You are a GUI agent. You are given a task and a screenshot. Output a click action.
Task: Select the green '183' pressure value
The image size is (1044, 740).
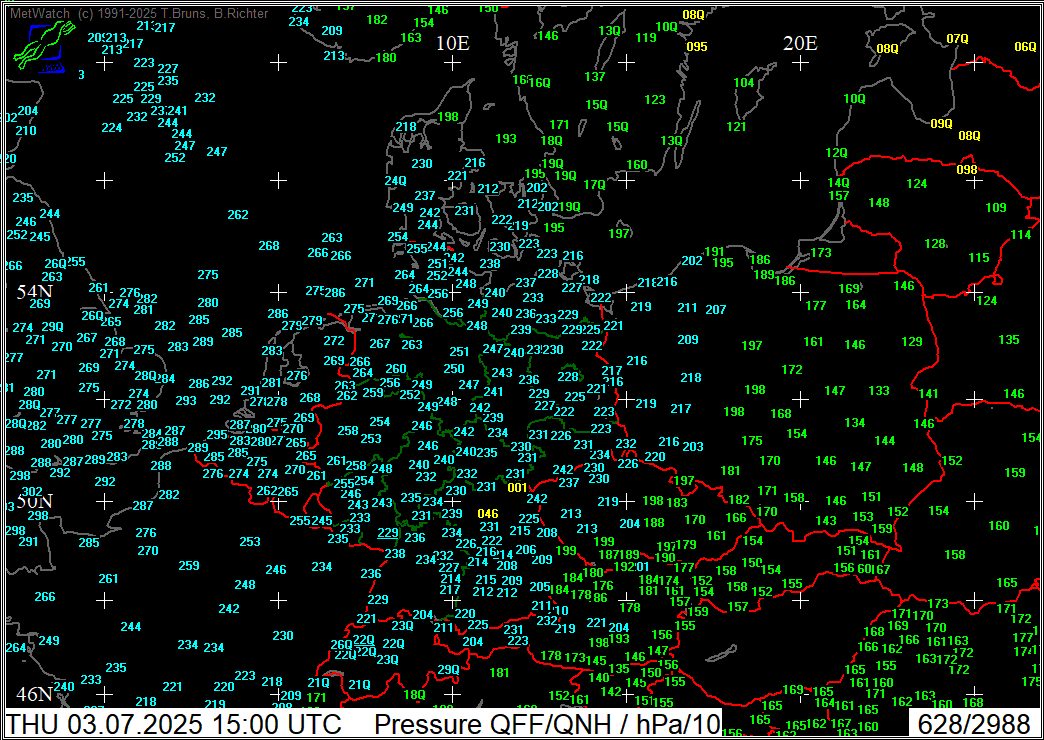pos(677,502)
